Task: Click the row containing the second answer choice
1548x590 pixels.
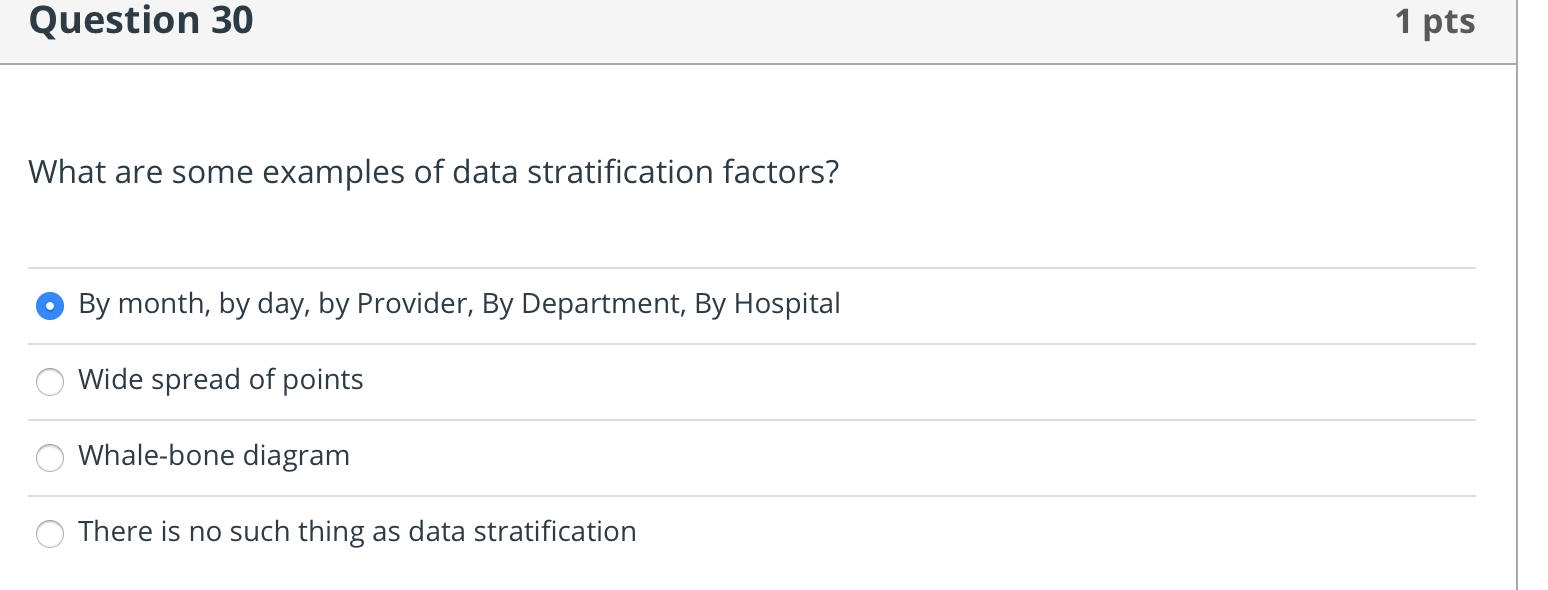Action: pyautogui.click(x=700, y=381)
